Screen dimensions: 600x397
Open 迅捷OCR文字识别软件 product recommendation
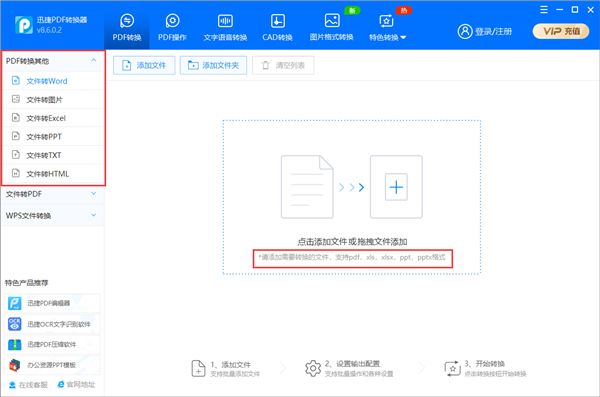coord(52,324)
